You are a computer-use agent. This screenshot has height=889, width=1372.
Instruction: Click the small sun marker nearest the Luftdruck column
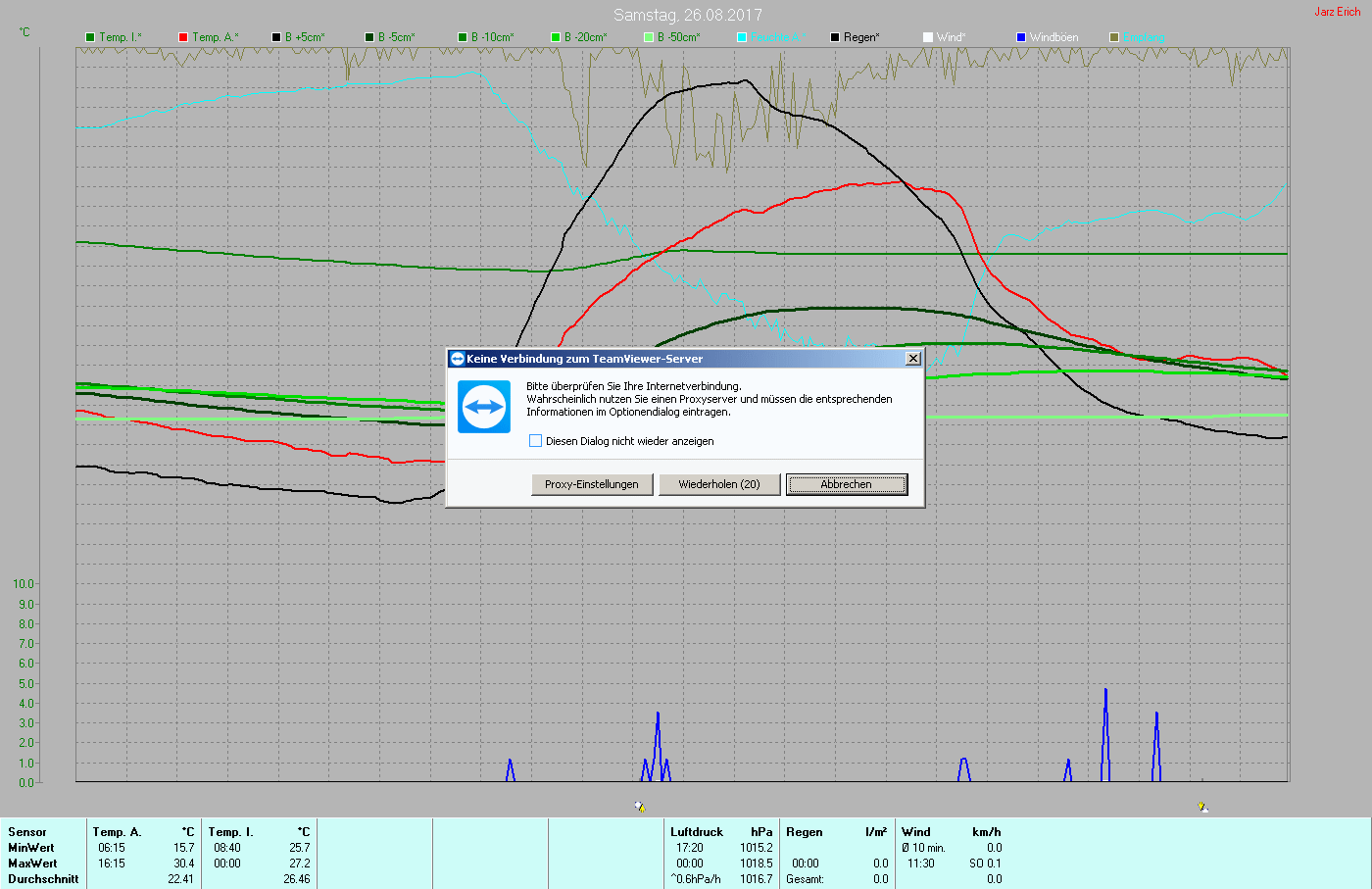(640, 807)
